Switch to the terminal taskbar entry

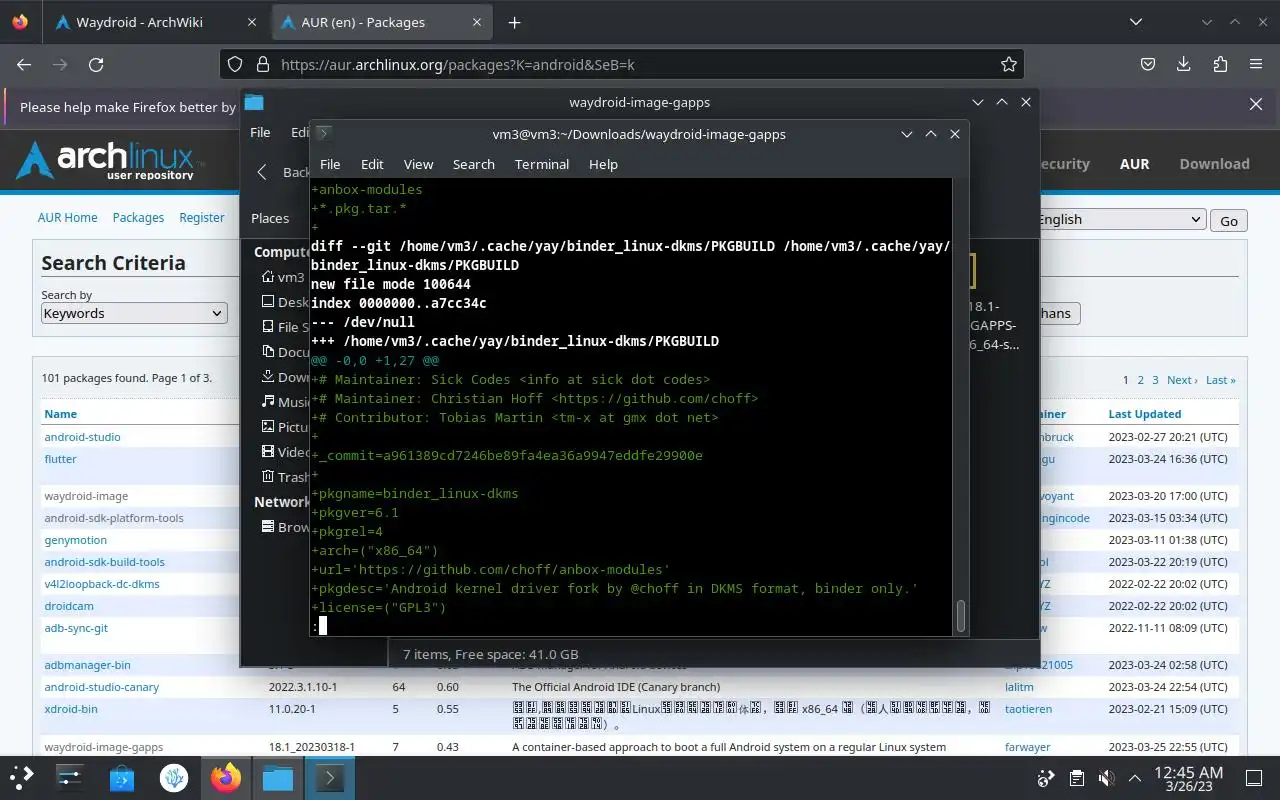330,777
